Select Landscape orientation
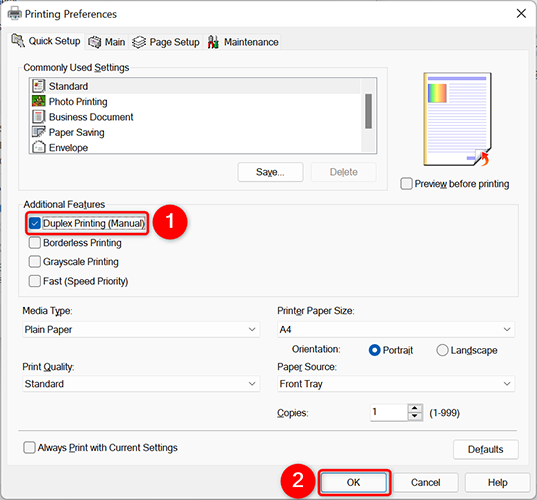The height and width of the screenshot is (500, 537). click(442, 350)
